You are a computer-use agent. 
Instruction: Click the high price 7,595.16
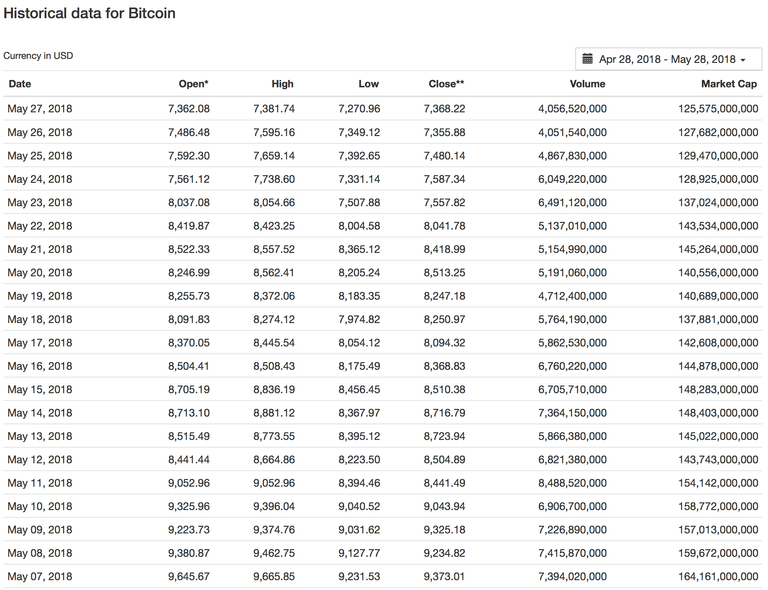click(274, 132)
